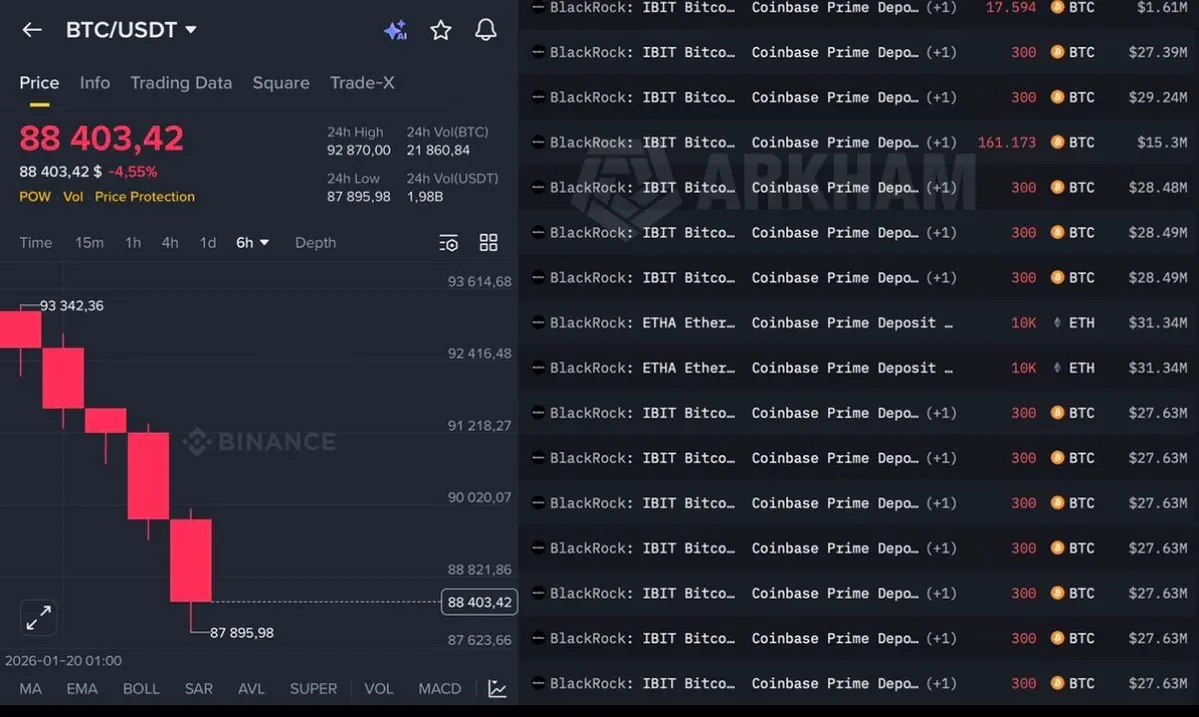Viewport: 1199px width, 717px height.
Task: Click the BTC coin icon in the $27.39M row
Action: tap(1058, 52)
